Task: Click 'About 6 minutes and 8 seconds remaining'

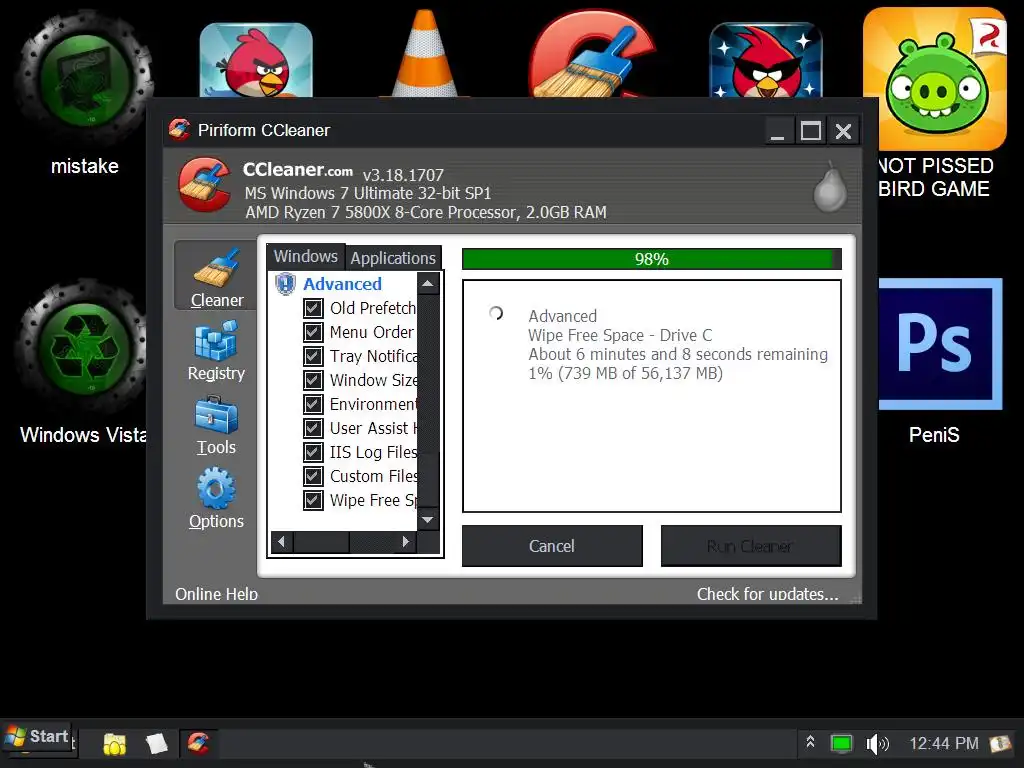Action: click(678, 354)
